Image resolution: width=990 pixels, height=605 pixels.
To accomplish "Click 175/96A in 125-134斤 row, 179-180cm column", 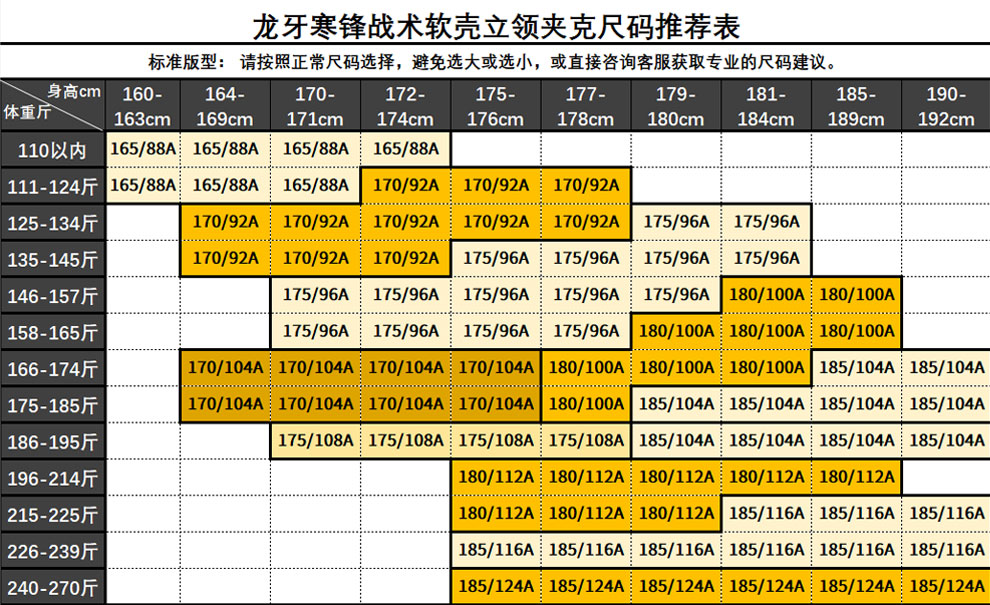I will coord(676,222).
